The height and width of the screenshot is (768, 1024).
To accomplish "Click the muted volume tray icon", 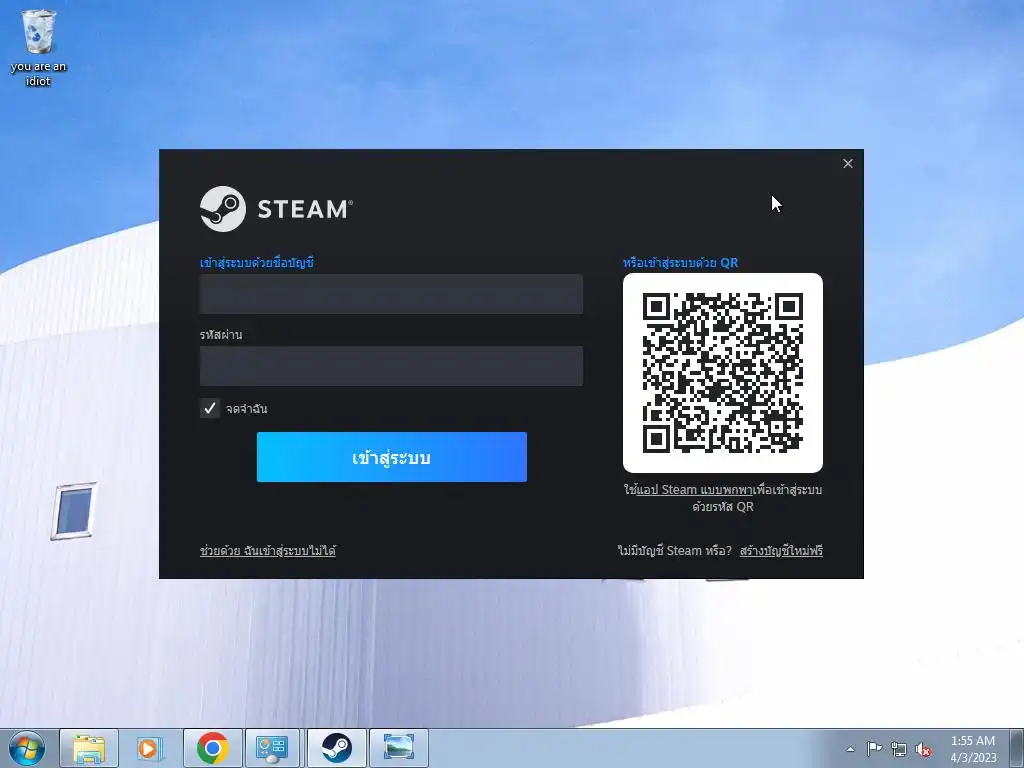I will click(923, 749).
